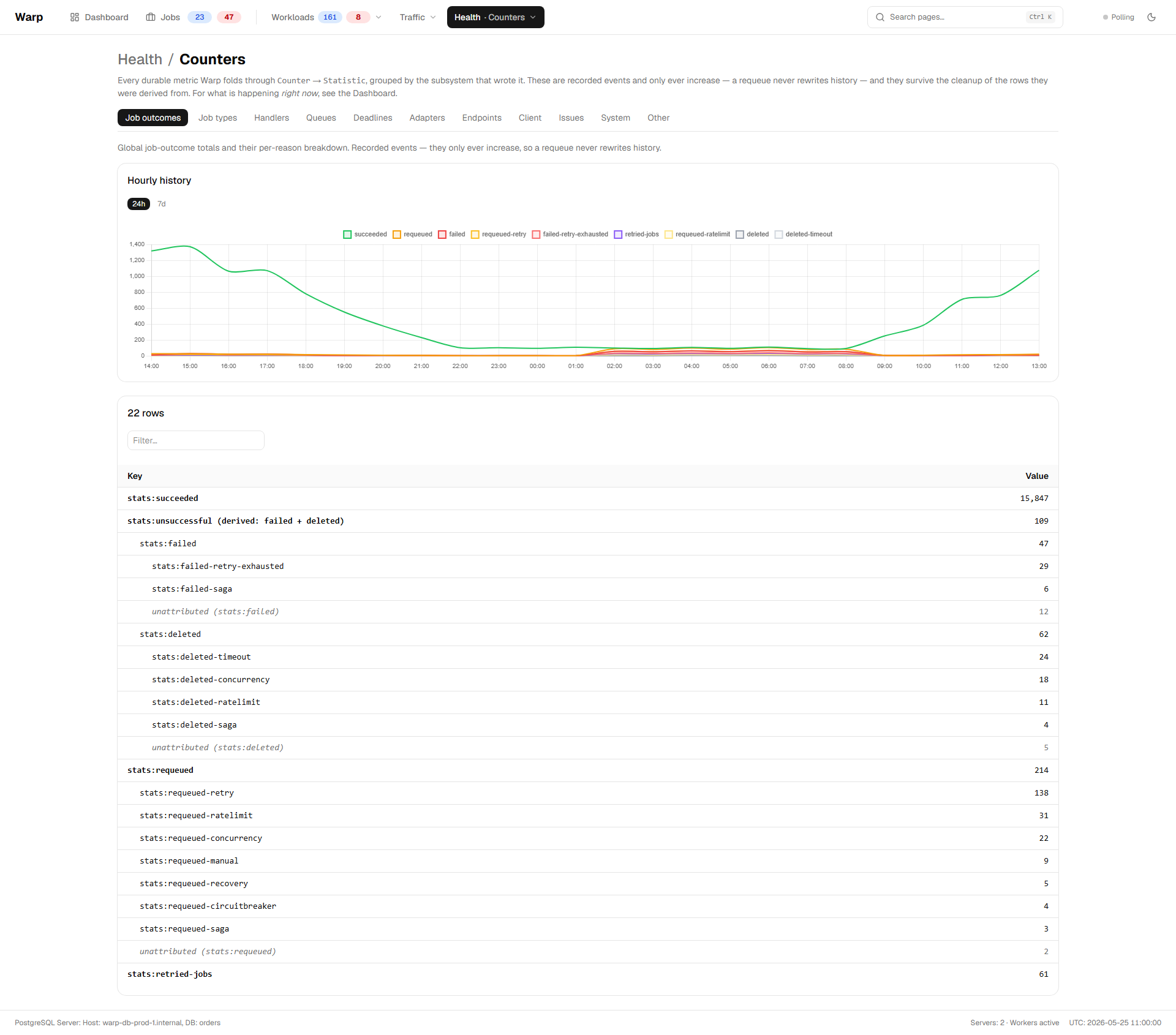Screen dimensions: 1176x1035
Task: Expand the Workloads dropdown chevron
Action: point(379,17)
